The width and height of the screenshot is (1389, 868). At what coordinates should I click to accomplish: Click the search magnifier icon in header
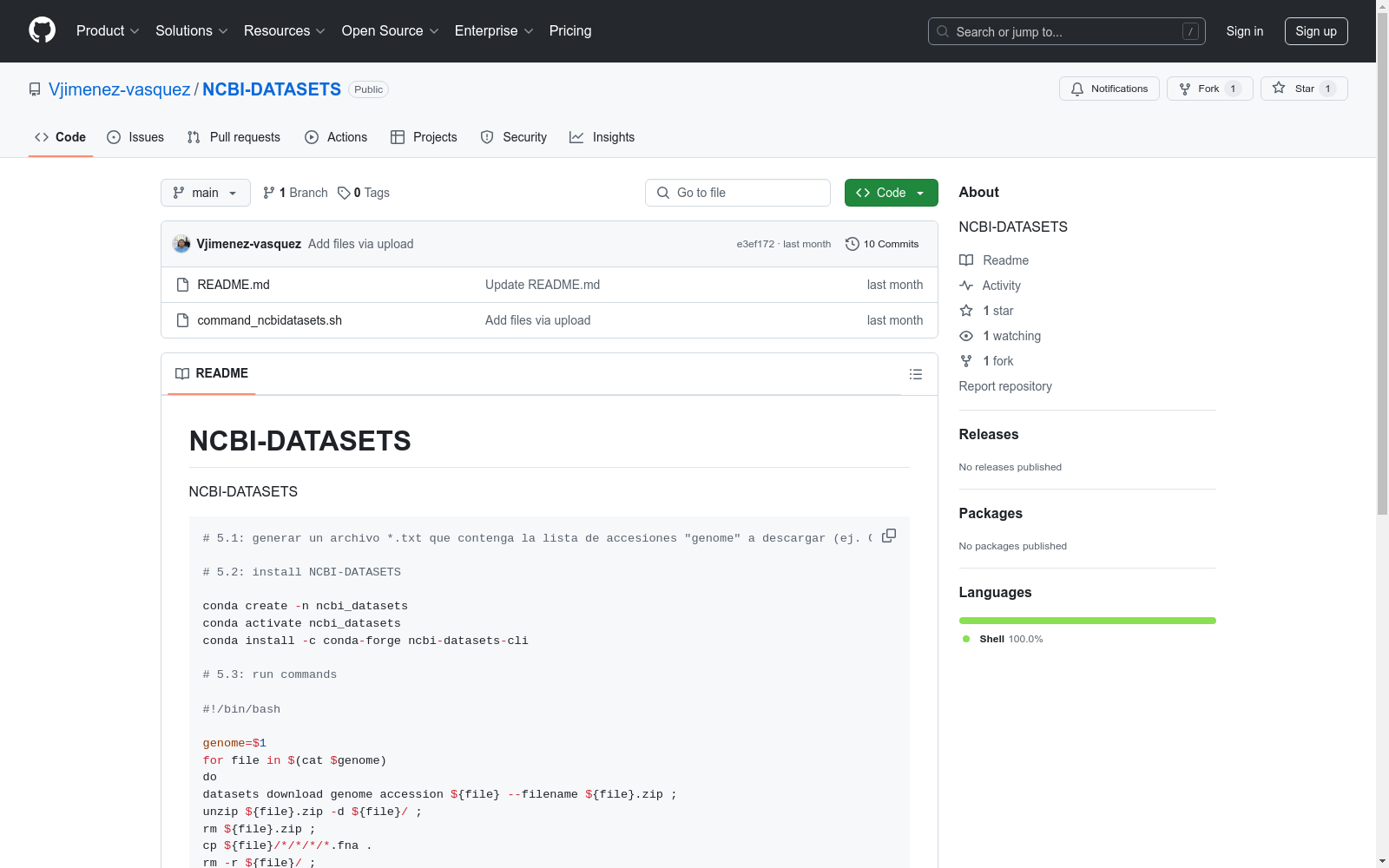pos(943,31)
